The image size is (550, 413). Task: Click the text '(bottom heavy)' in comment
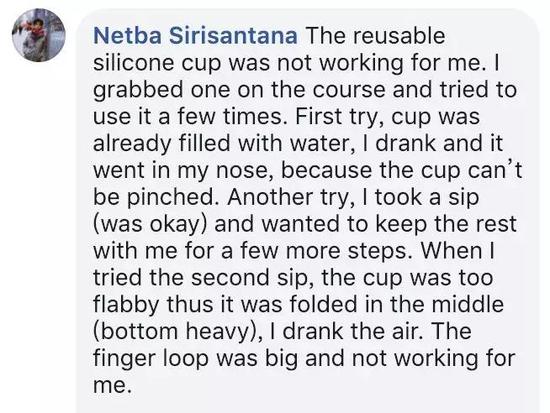173,332
